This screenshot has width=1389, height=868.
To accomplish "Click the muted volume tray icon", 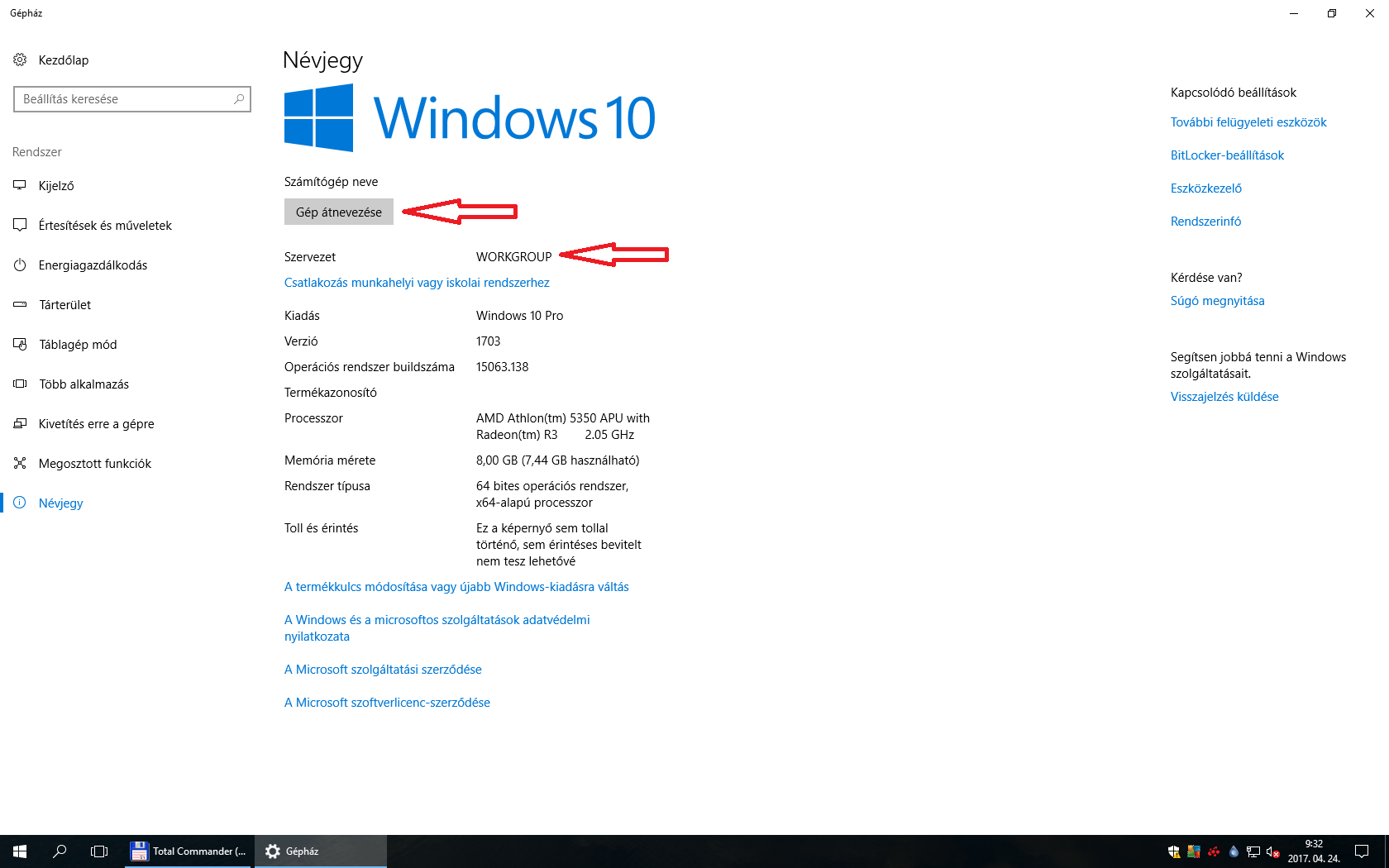I will [1273, 851].
